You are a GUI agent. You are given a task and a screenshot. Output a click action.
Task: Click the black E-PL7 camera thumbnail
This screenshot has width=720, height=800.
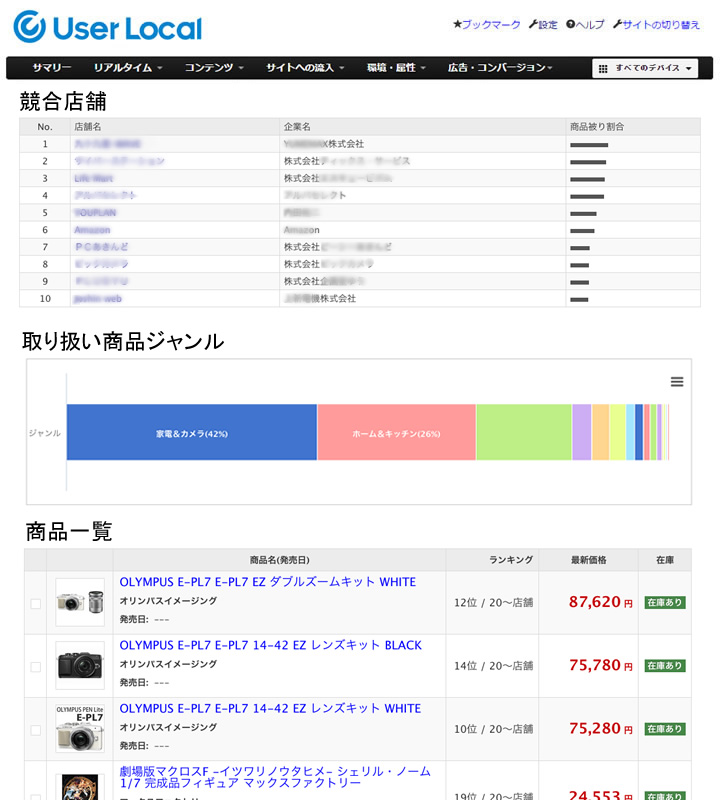pyautogui.click(x=80, y=666)
